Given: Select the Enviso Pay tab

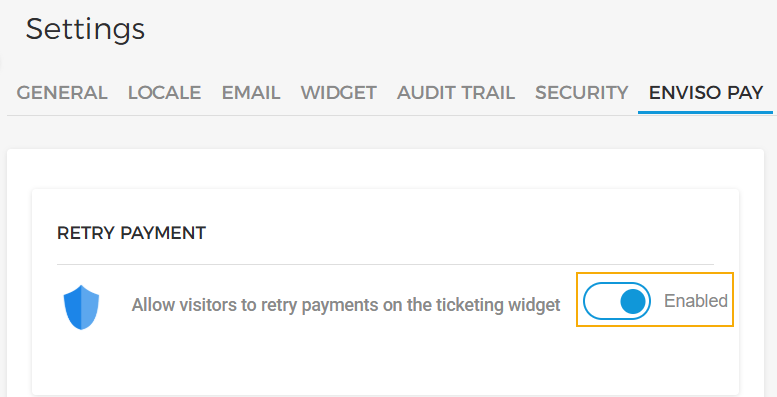Looking at the screenshot, I should click(706, 93).
